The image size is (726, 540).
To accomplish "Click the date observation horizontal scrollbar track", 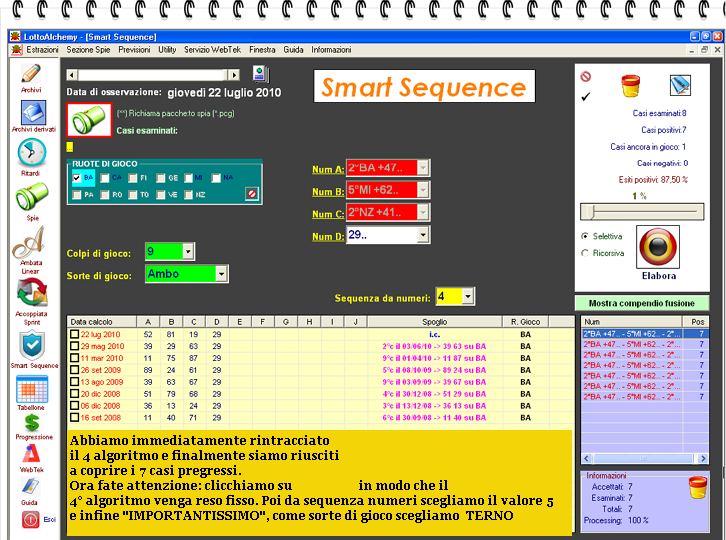I will [153, 75].
